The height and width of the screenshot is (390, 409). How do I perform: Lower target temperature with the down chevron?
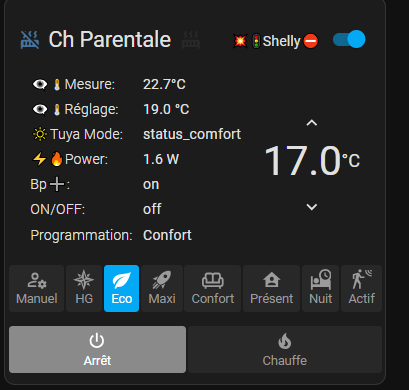[x=312, y=207]
